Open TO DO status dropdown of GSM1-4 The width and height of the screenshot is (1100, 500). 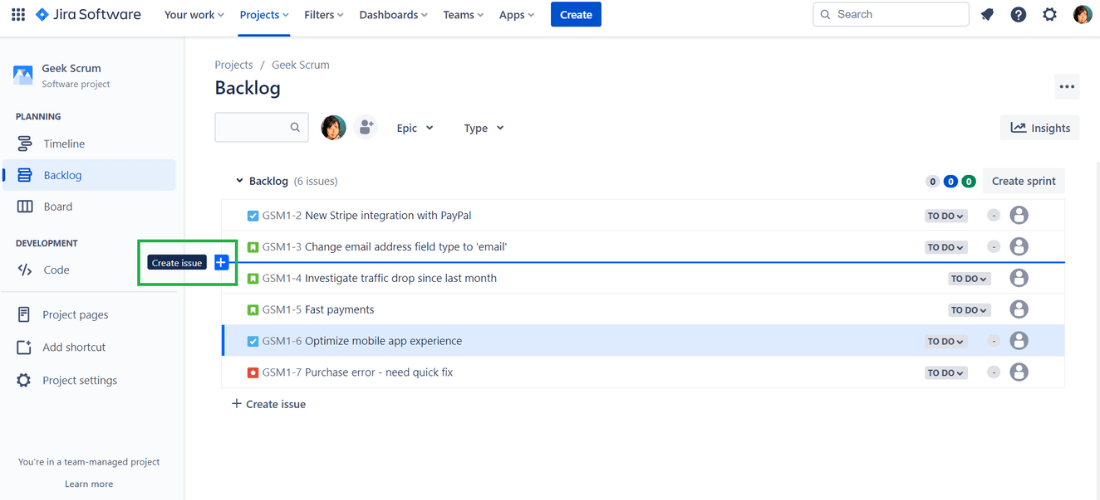tap(970, 278)
